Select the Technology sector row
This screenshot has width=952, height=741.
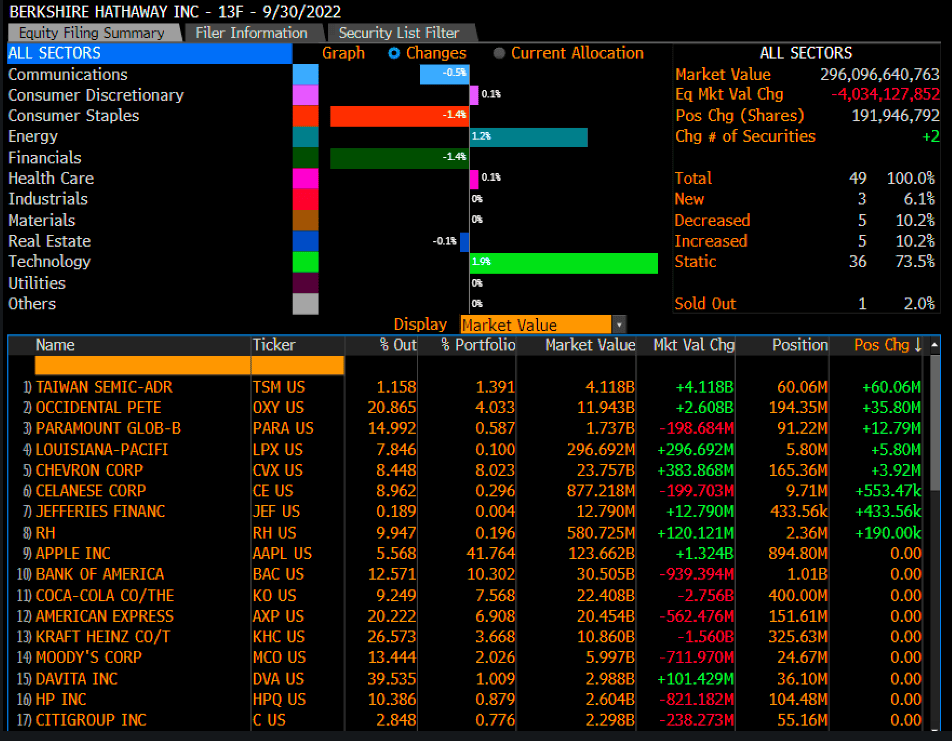149,262
